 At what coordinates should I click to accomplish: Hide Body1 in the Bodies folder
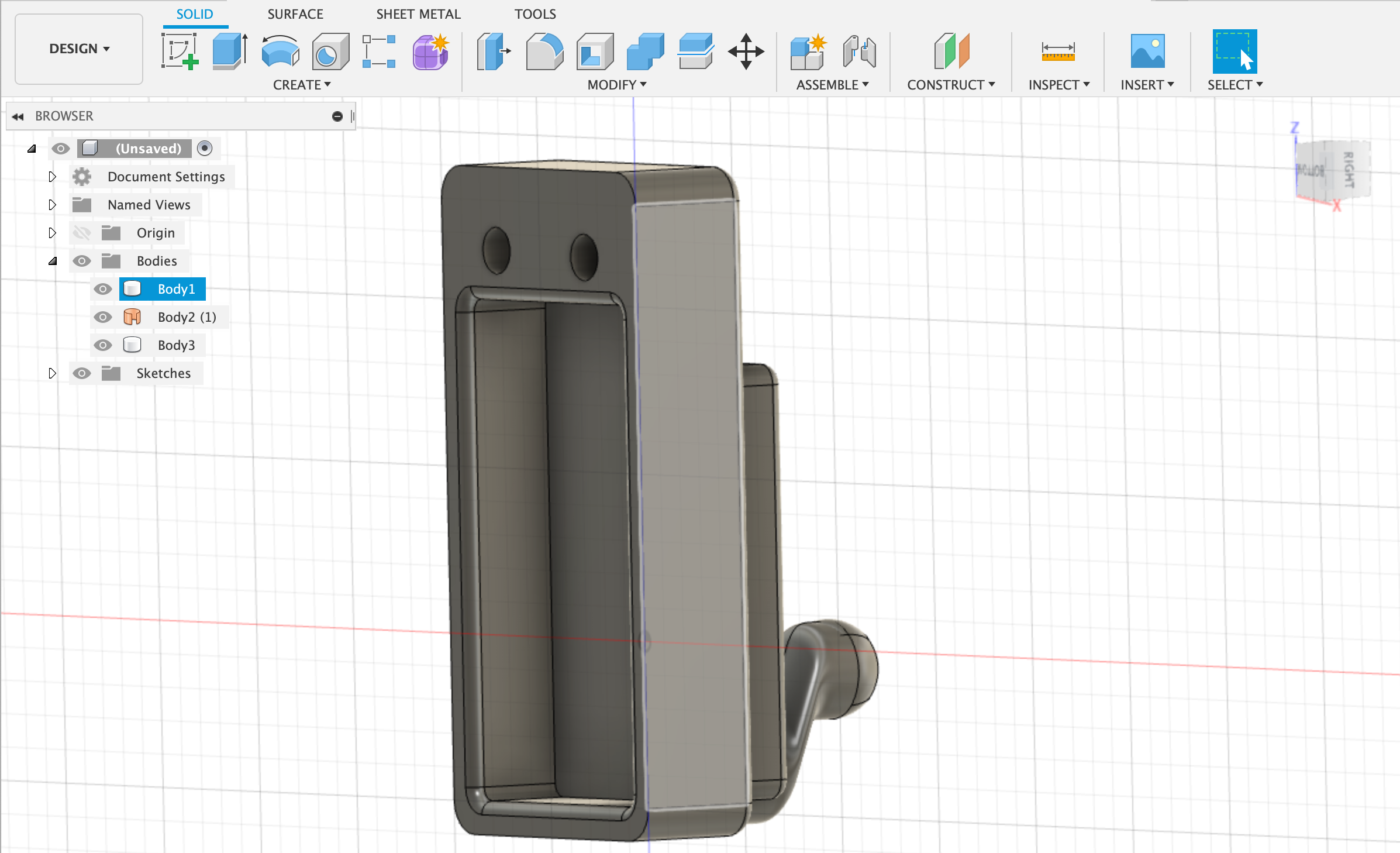click(103, 288)
